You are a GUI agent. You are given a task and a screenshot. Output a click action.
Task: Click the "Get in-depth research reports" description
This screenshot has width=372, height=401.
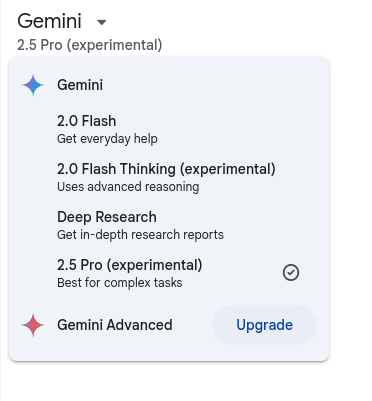pyautogui.click(x=140, y=235)
